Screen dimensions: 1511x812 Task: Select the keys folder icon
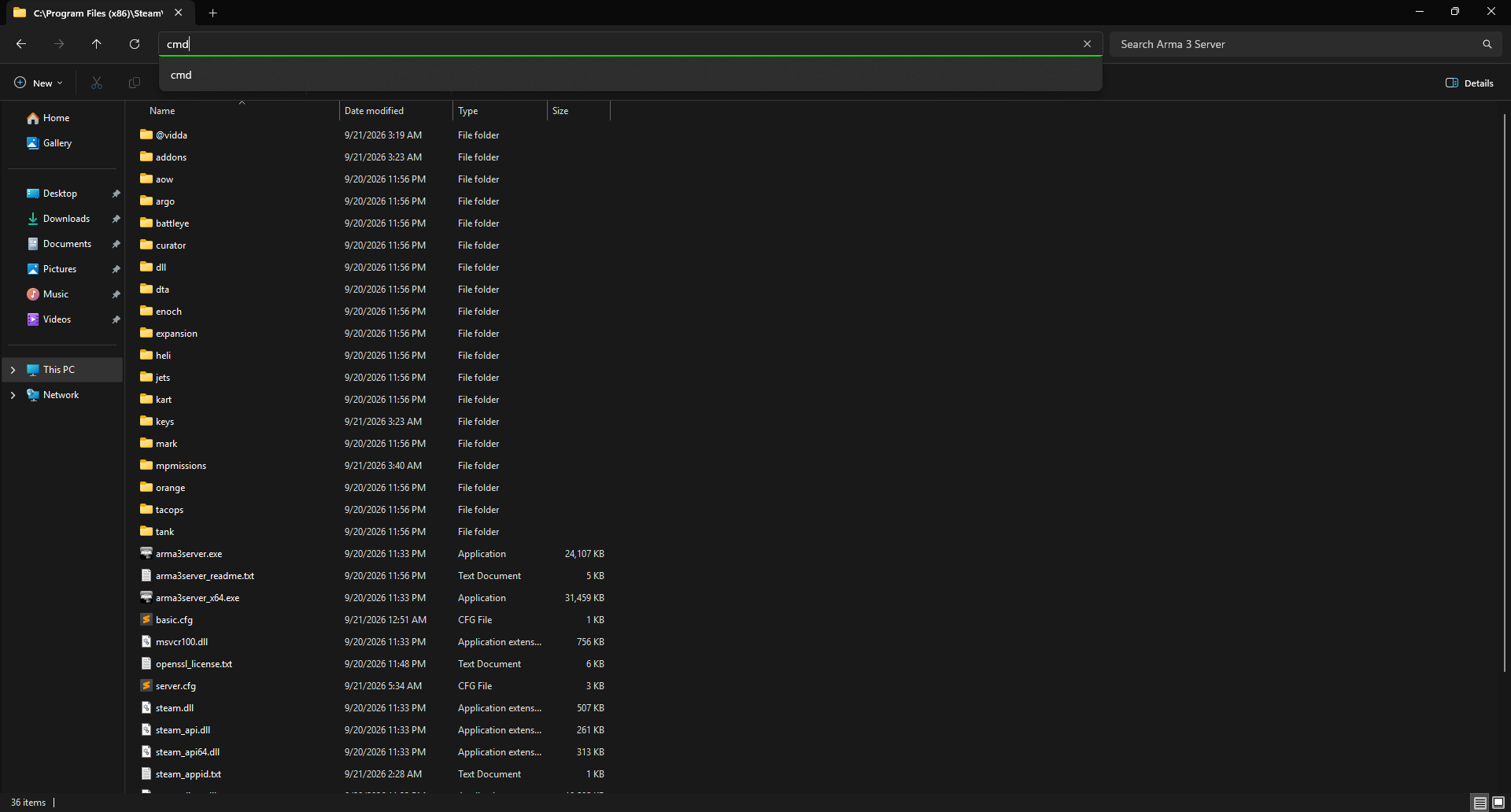(146, 421)
